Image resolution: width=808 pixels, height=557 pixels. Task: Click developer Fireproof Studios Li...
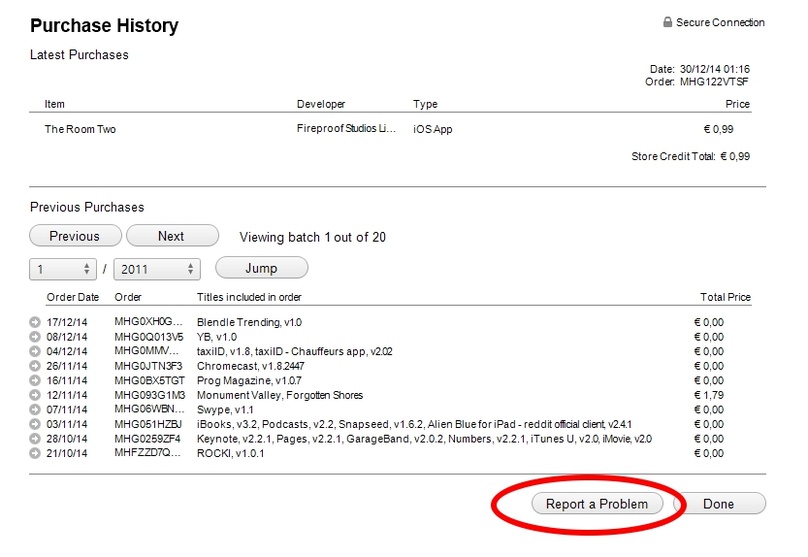pos(346,129)
